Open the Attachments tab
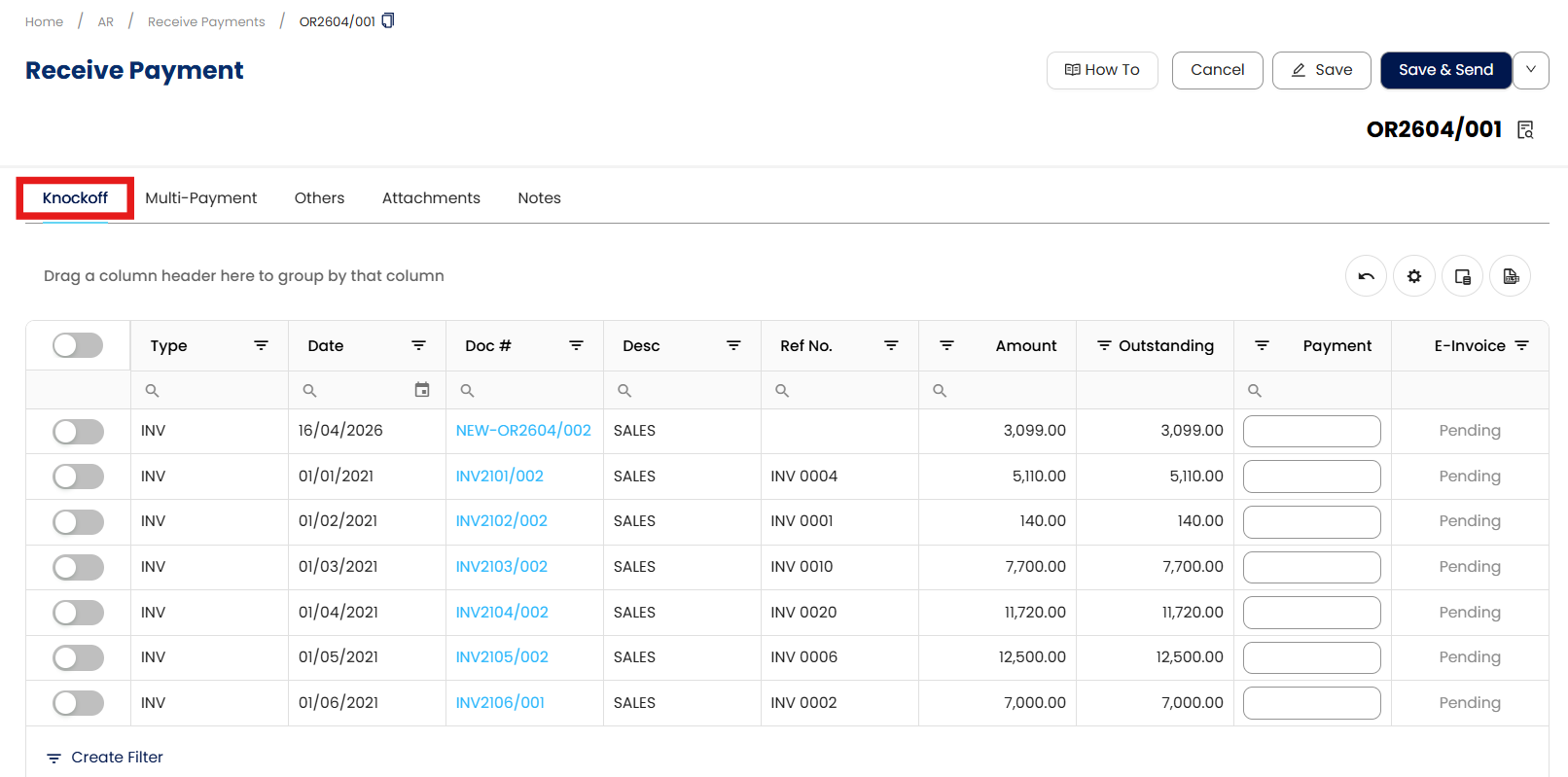 (x=431, y=198)
